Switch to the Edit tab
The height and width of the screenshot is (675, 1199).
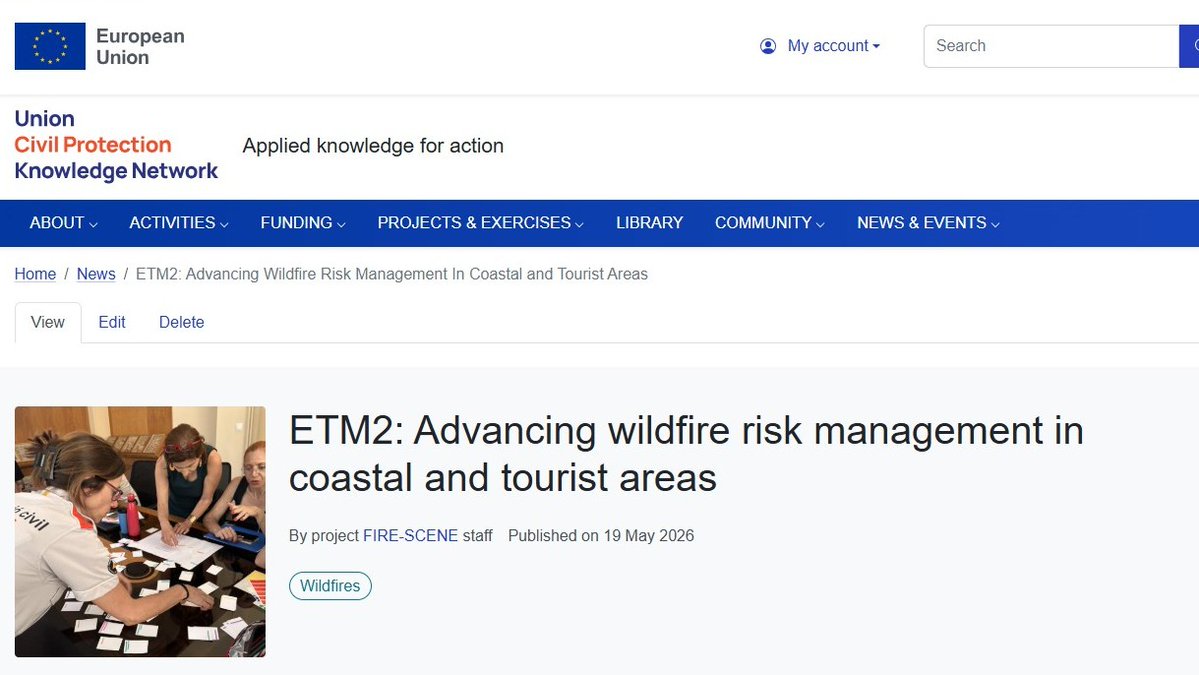tap(112, 322)
